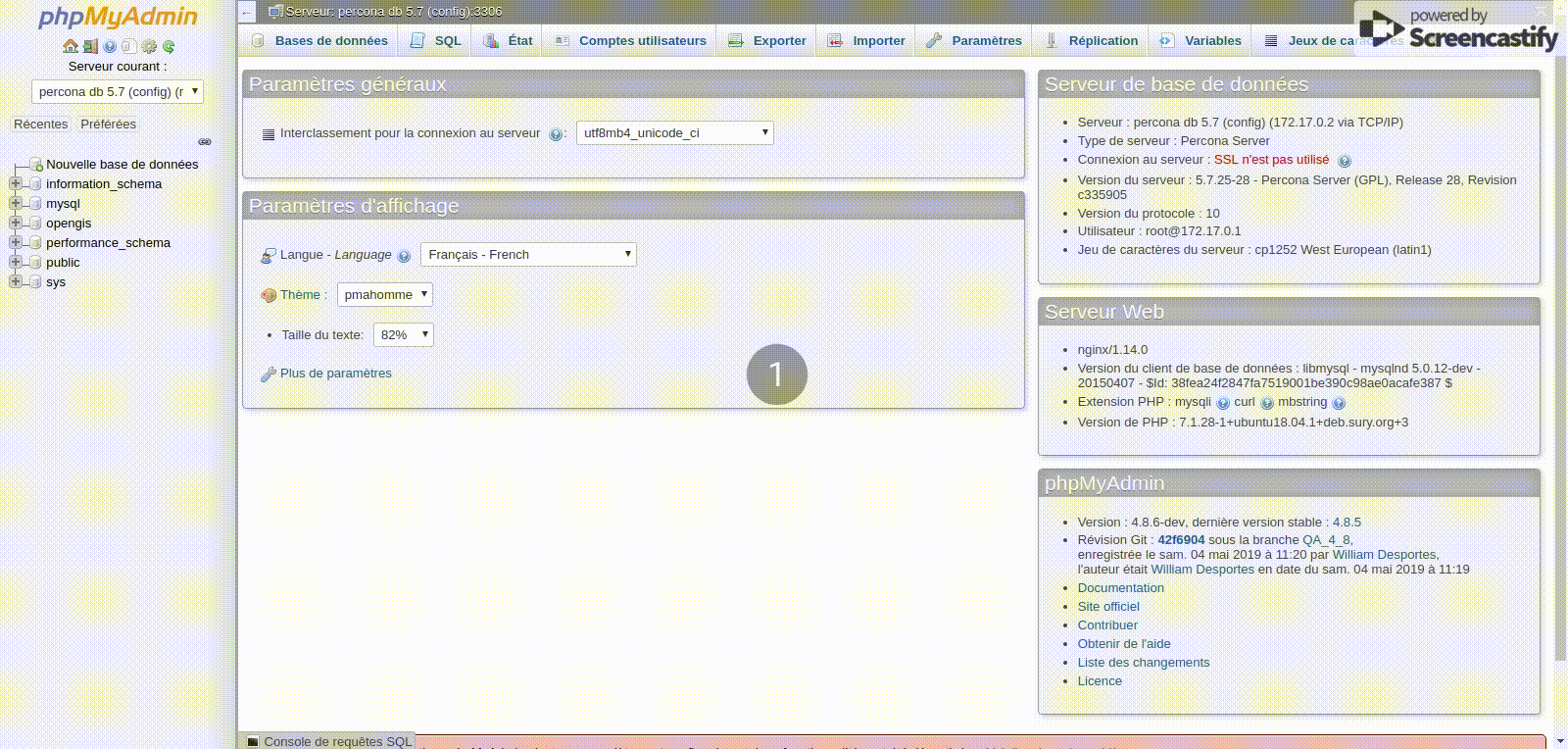1568x749 pixels.
Task: Open the Obtenir de l'aide link
Action: coord(1124,644)
